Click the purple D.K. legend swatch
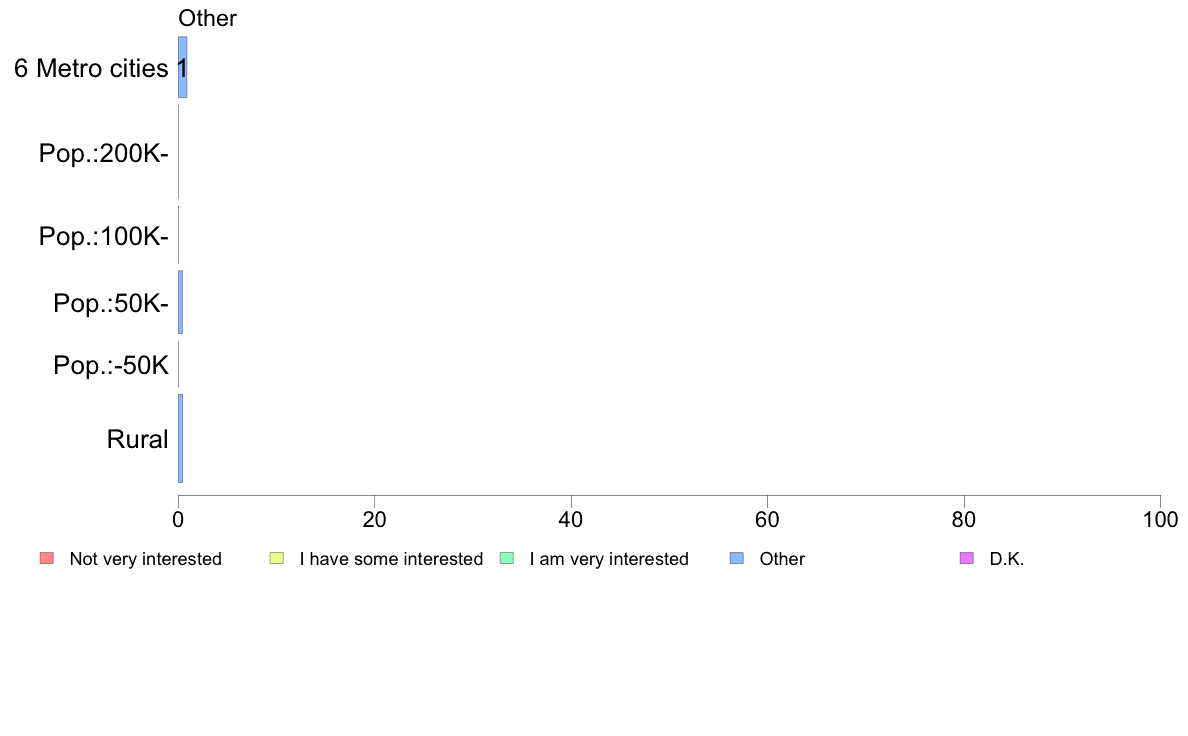 967,559
